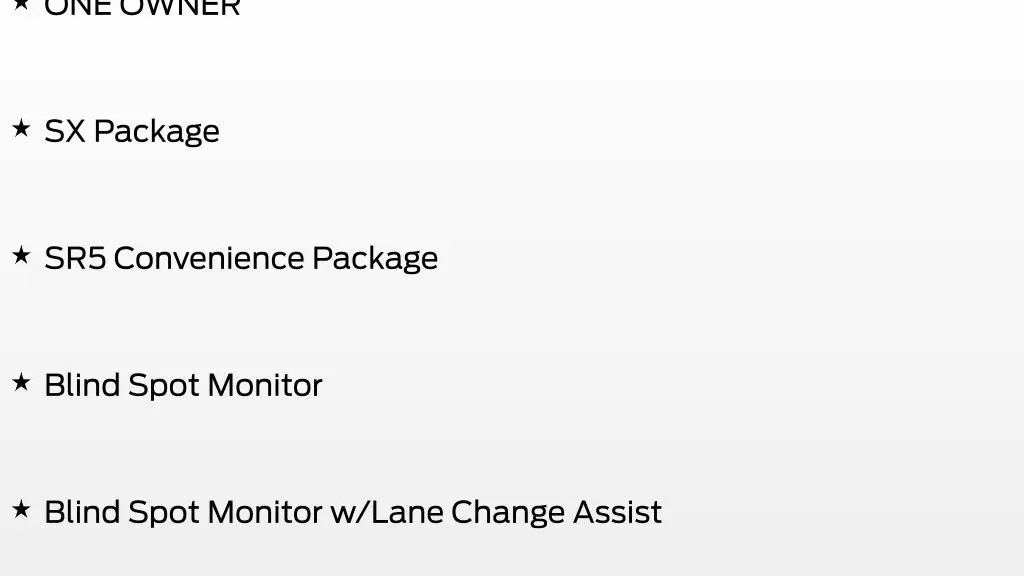This screenshot has width=1024, height=576.
Task: Click the star icon next to SX Package
Action: (21, 128)
